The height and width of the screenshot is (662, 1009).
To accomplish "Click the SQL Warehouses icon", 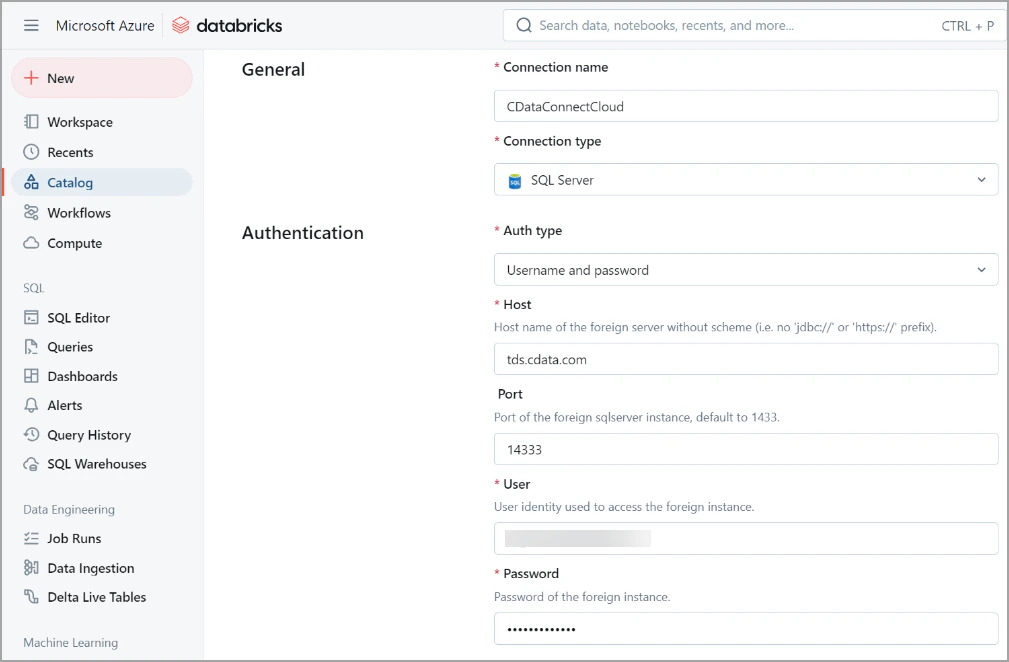I will pyautogui.click(x=31, y=464).
